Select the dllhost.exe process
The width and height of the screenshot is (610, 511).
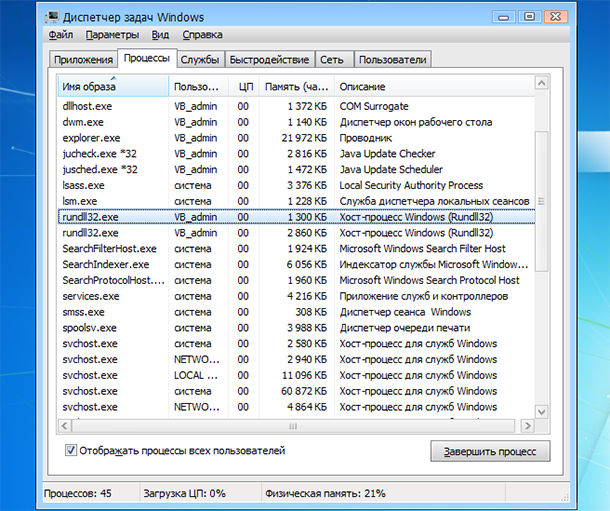click(x=296, y=106)
